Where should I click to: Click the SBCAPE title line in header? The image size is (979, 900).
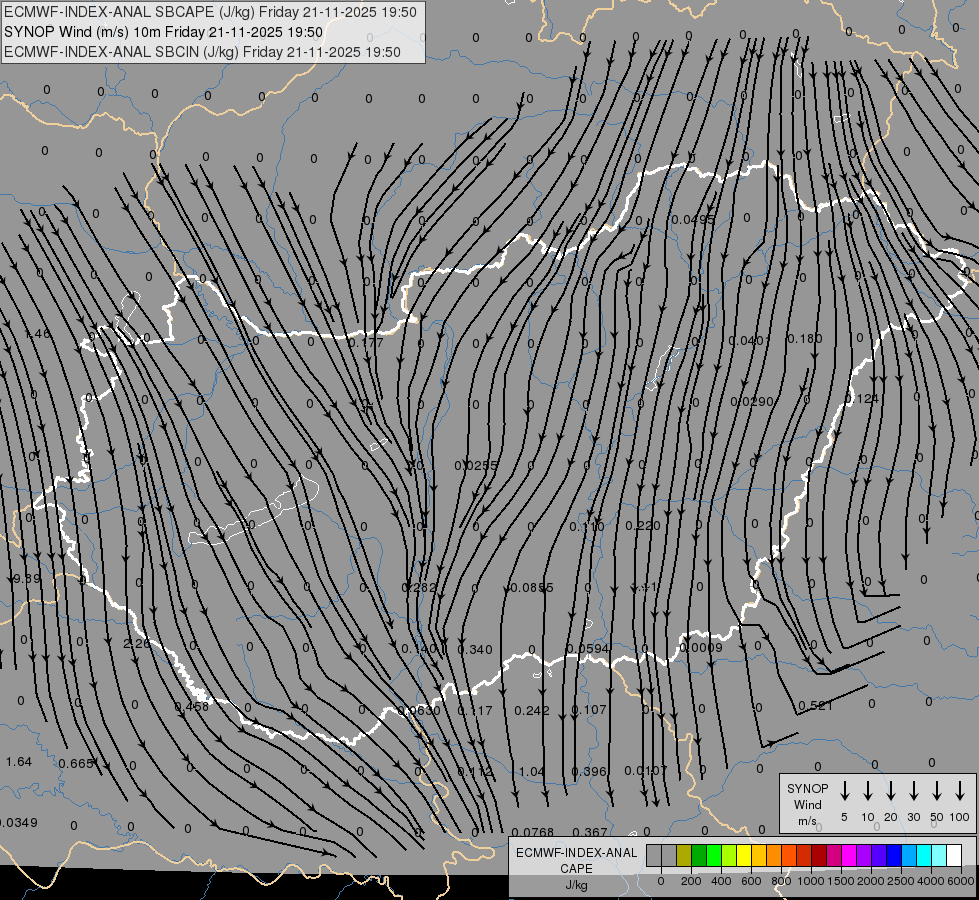210,12
